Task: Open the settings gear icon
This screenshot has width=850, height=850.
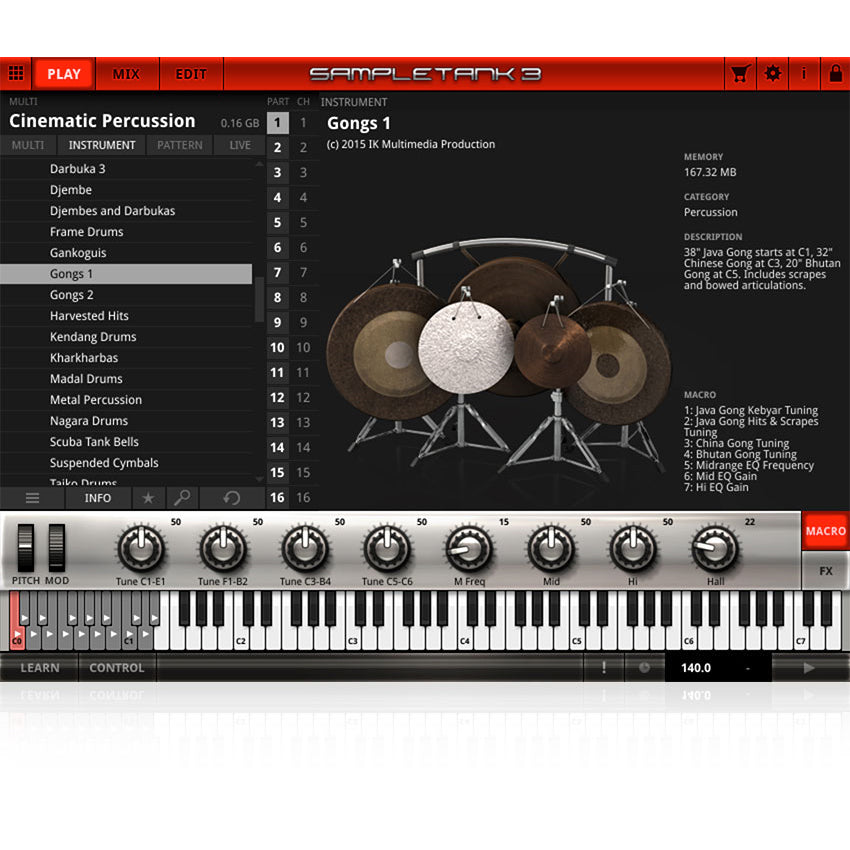Action: (x=772, y=73)
